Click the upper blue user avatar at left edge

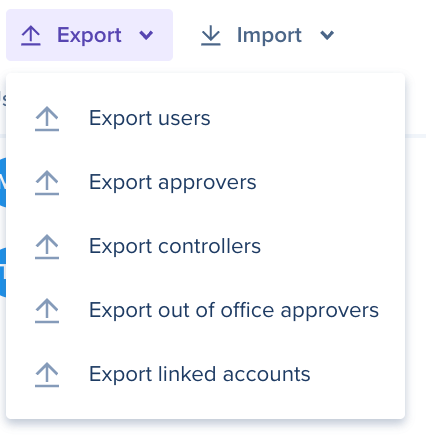click(3, 182)
